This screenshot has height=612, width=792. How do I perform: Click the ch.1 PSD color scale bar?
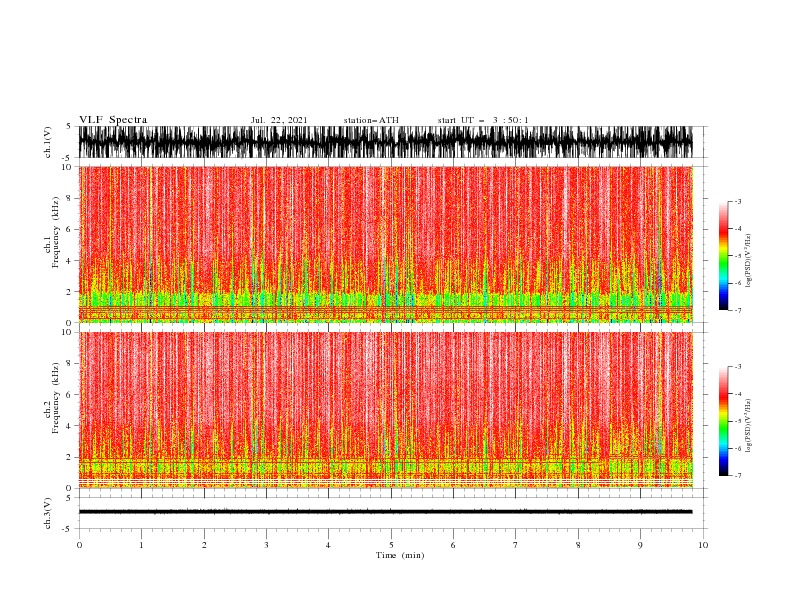tap(723, 256)
